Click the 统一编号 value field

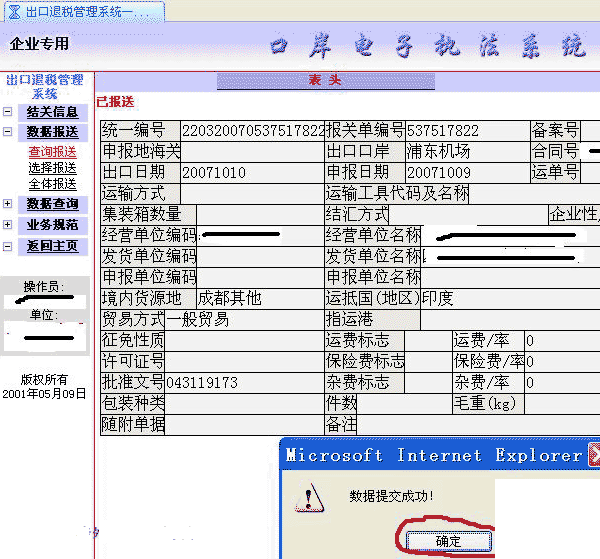click(x=253, y=131)
